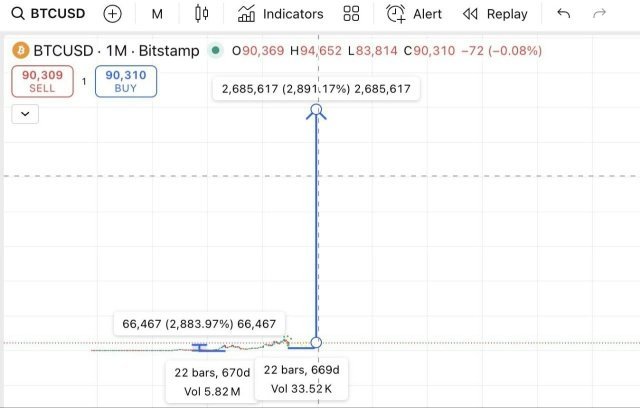Click the plus icon to compare symbols
The image size is (640, 408).
[113, 14]
